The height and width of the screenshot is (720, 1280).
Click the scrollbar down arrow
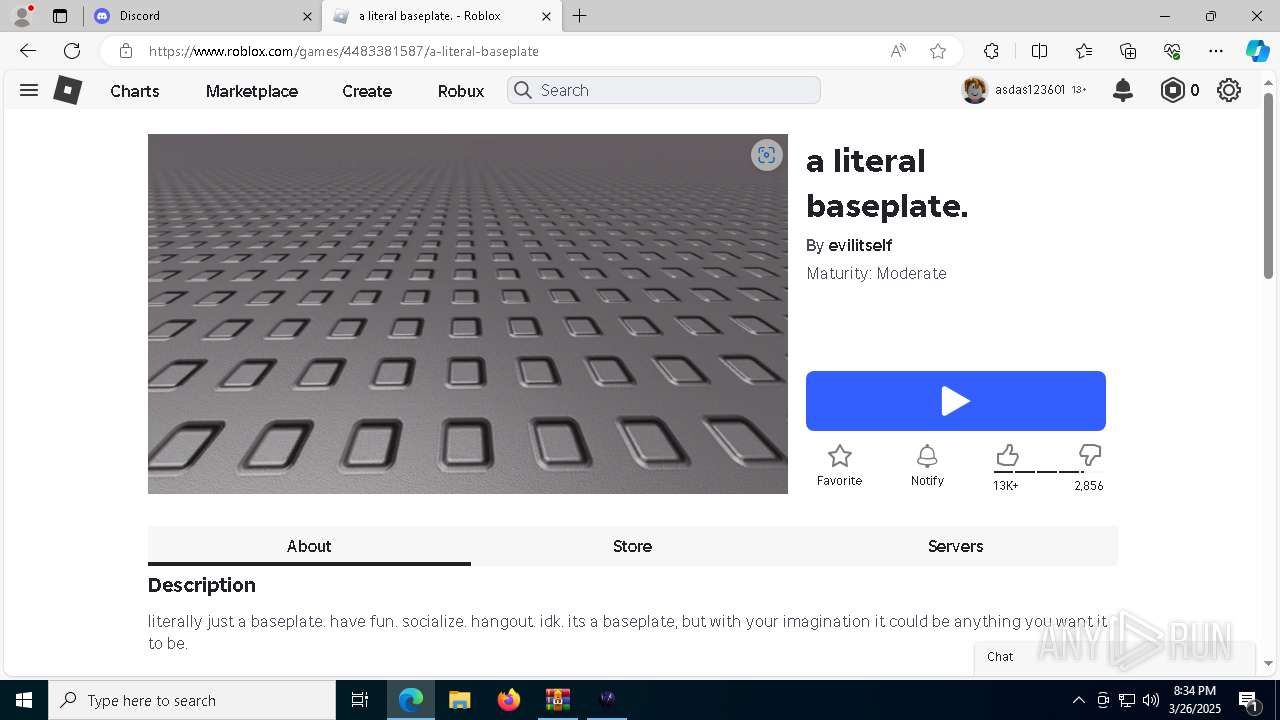coord(1268,663)
